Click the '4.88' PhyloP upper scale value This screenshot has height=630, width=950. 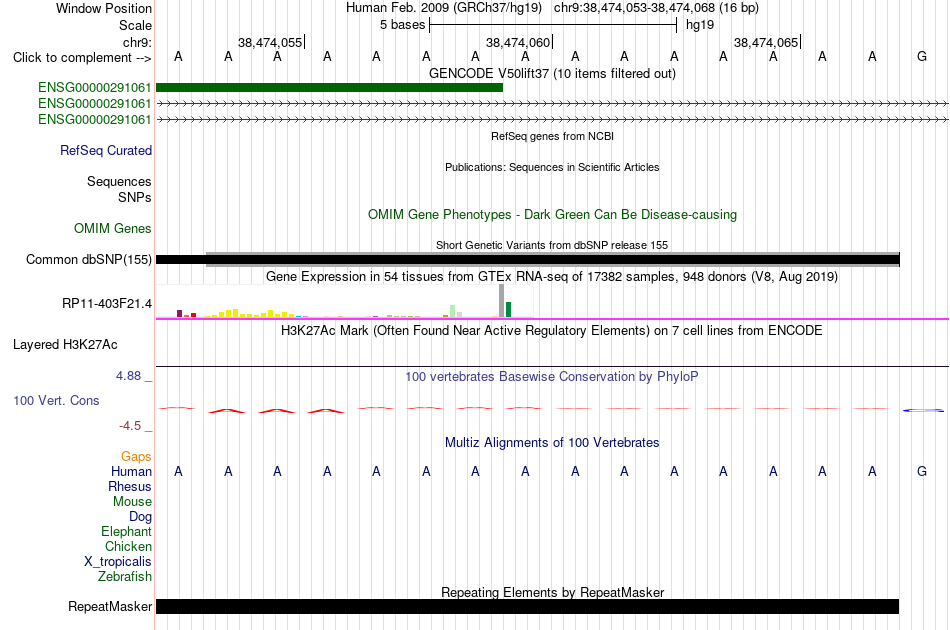pos(128,376)
